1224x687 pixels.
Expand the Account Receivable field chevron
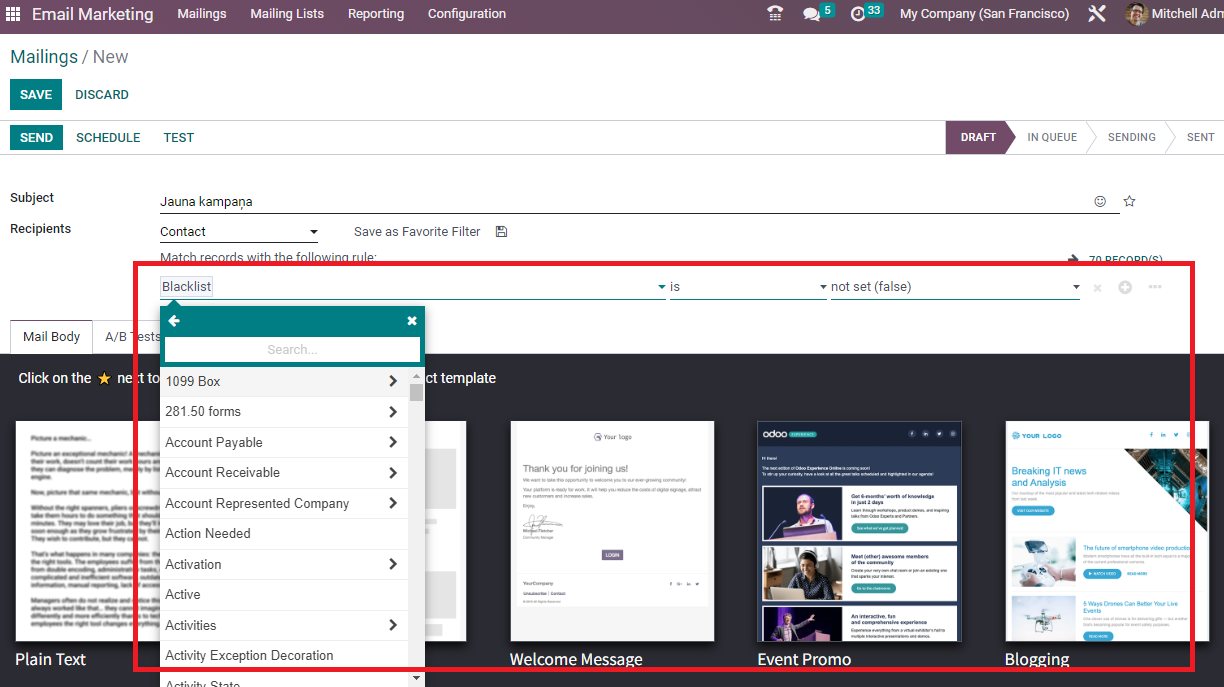click(x=392, y=472)
